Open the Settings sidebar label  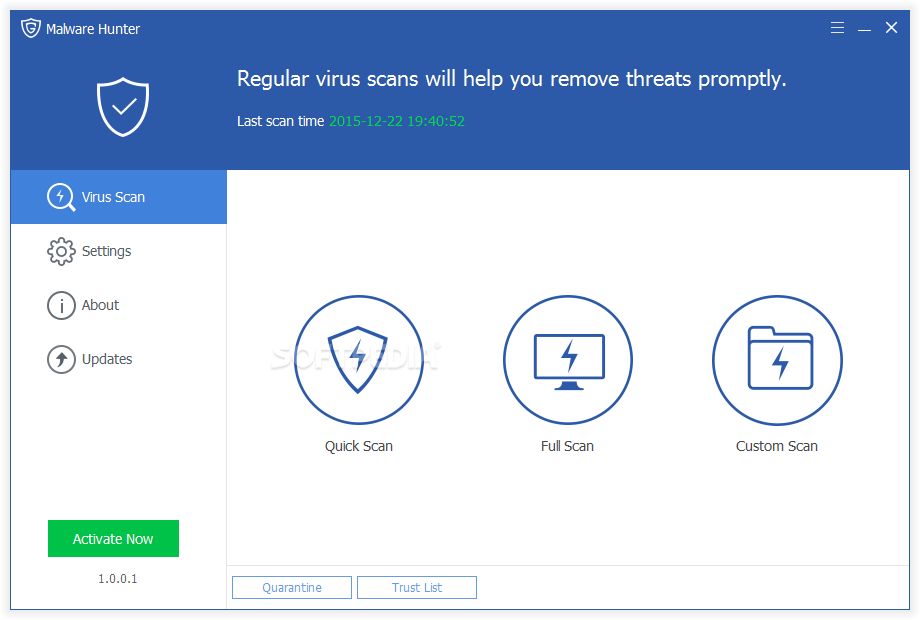point(106,251)
